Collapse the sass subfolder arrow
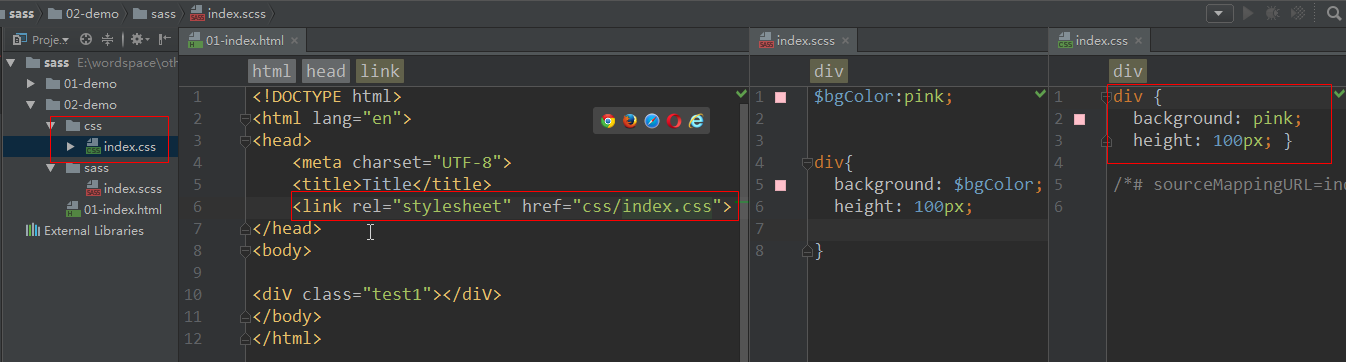Viewport: 1346px width, 362px height. 51,168
